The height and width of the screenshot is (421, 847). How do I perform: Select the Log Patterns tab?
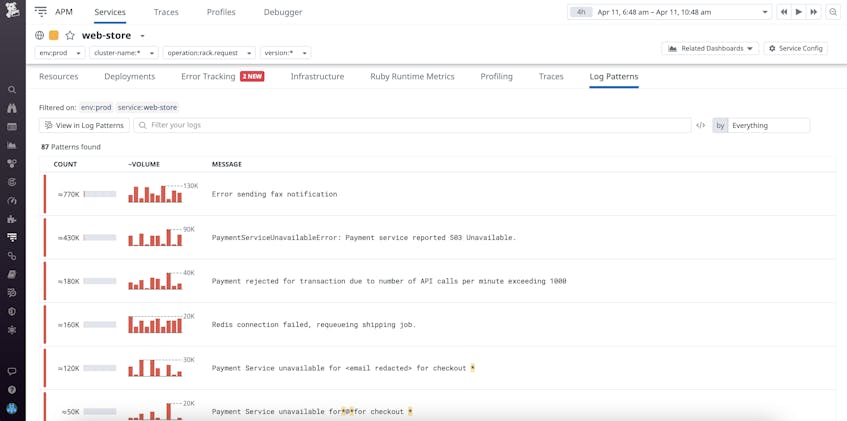point(614,77)
